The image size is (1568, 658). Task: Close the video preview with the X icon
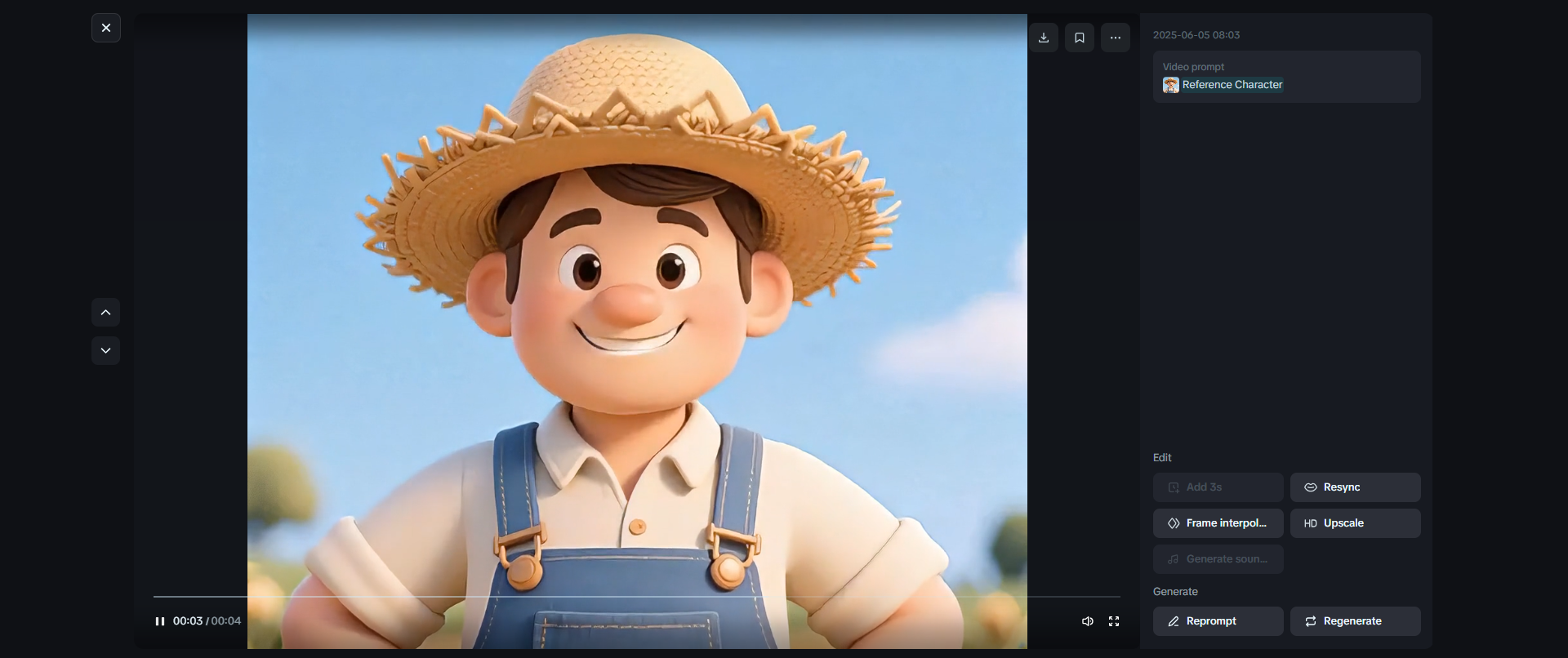106,28
